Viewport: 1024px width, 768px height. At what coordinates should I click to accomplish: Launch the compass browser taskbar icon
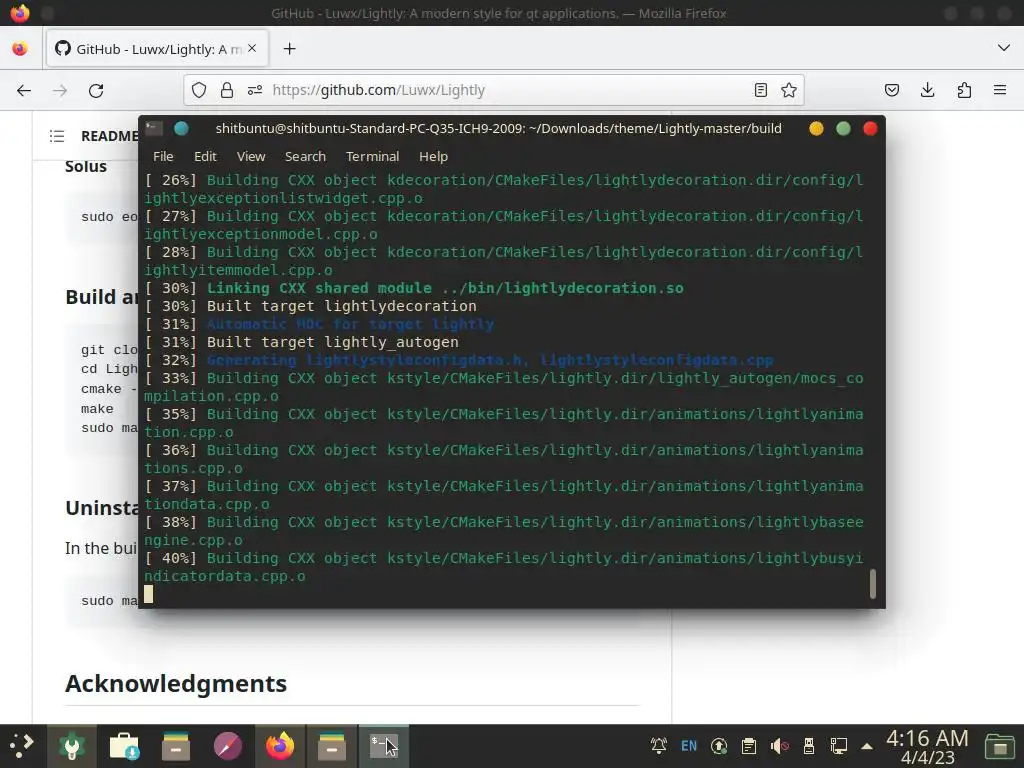[x=228, y=746]
